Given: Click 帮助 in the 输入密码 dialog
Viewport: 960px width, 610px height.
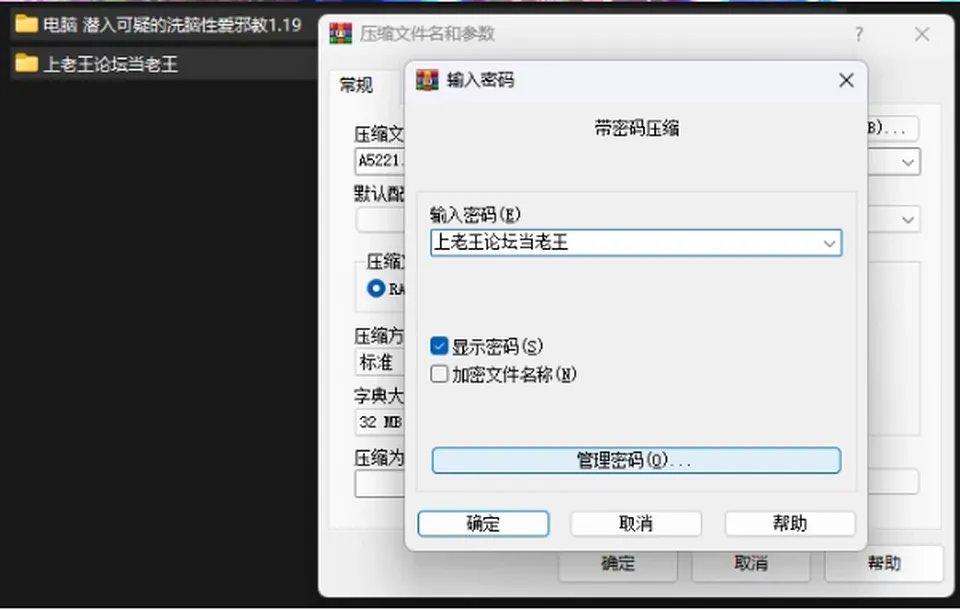Looking at the screenshot, I should point(790,524).
